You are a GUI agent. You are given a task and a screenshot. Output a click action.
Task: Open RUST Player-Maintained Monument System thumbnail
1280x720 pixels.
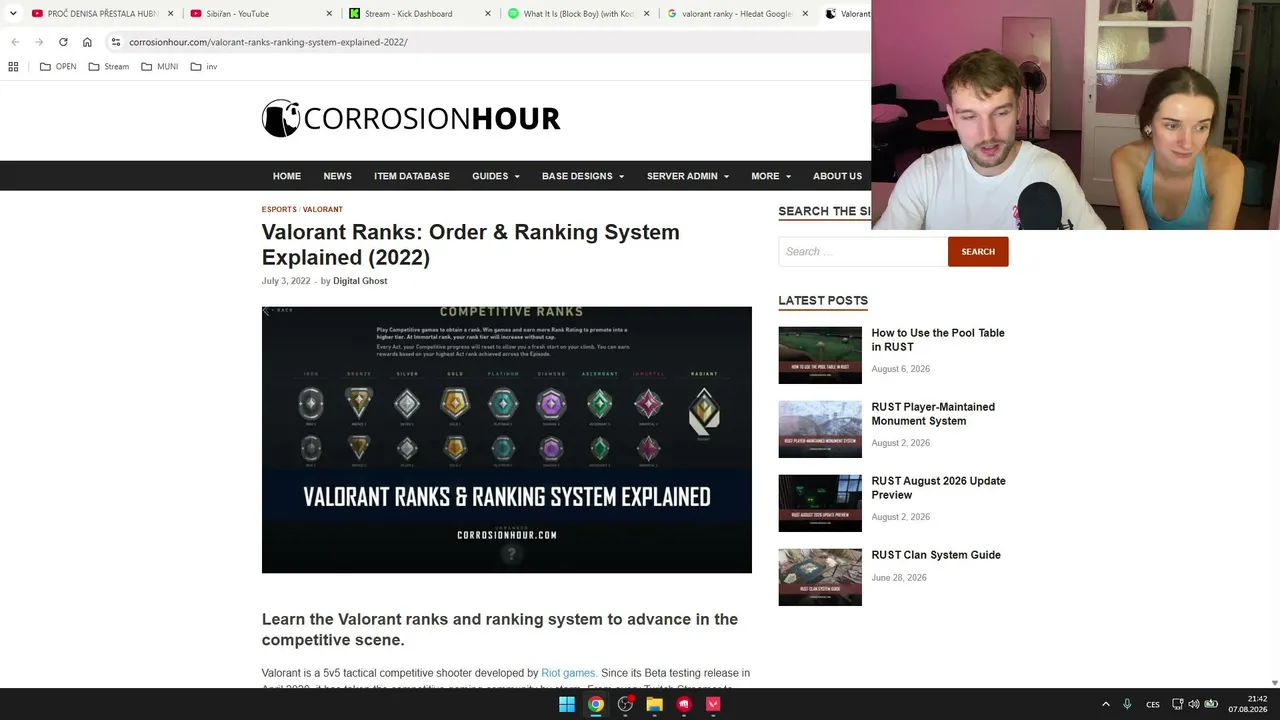[x=820, y=429]
